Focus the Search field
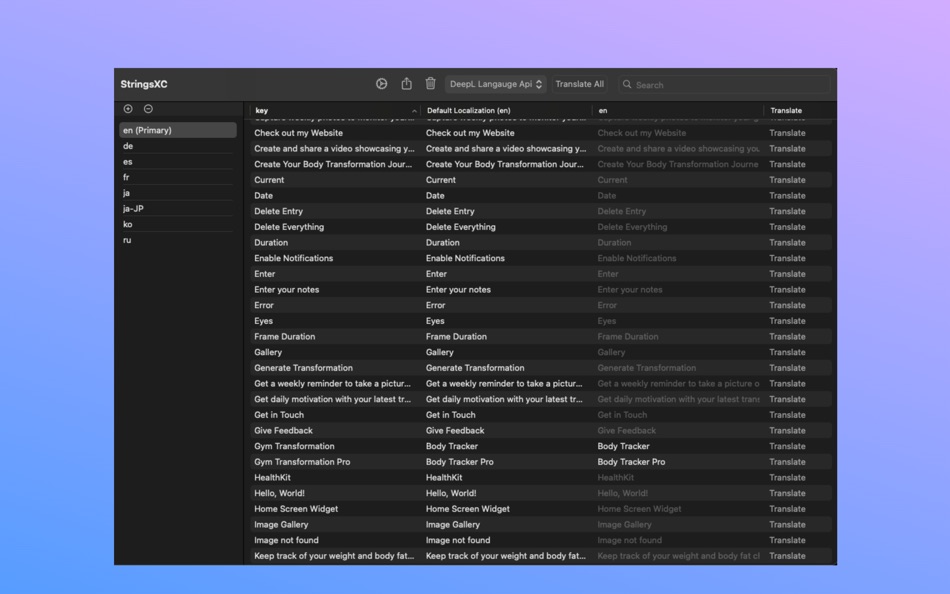The width and height of the screenshot is (950, 594). tap(724, 85)
